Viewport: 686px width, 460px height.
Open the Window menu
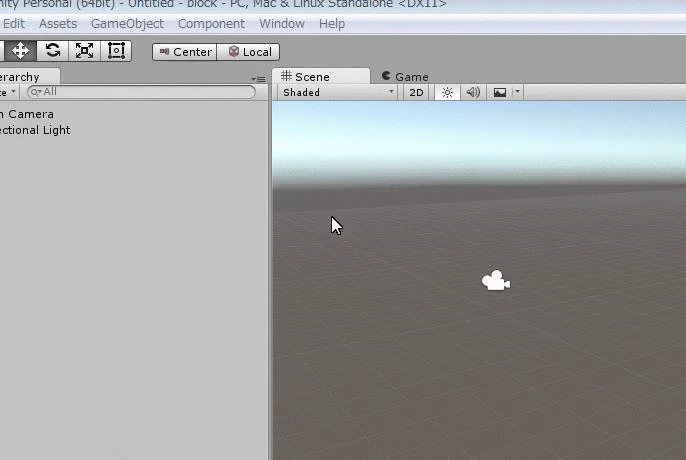pyautogui.click(x=282, y=24)
